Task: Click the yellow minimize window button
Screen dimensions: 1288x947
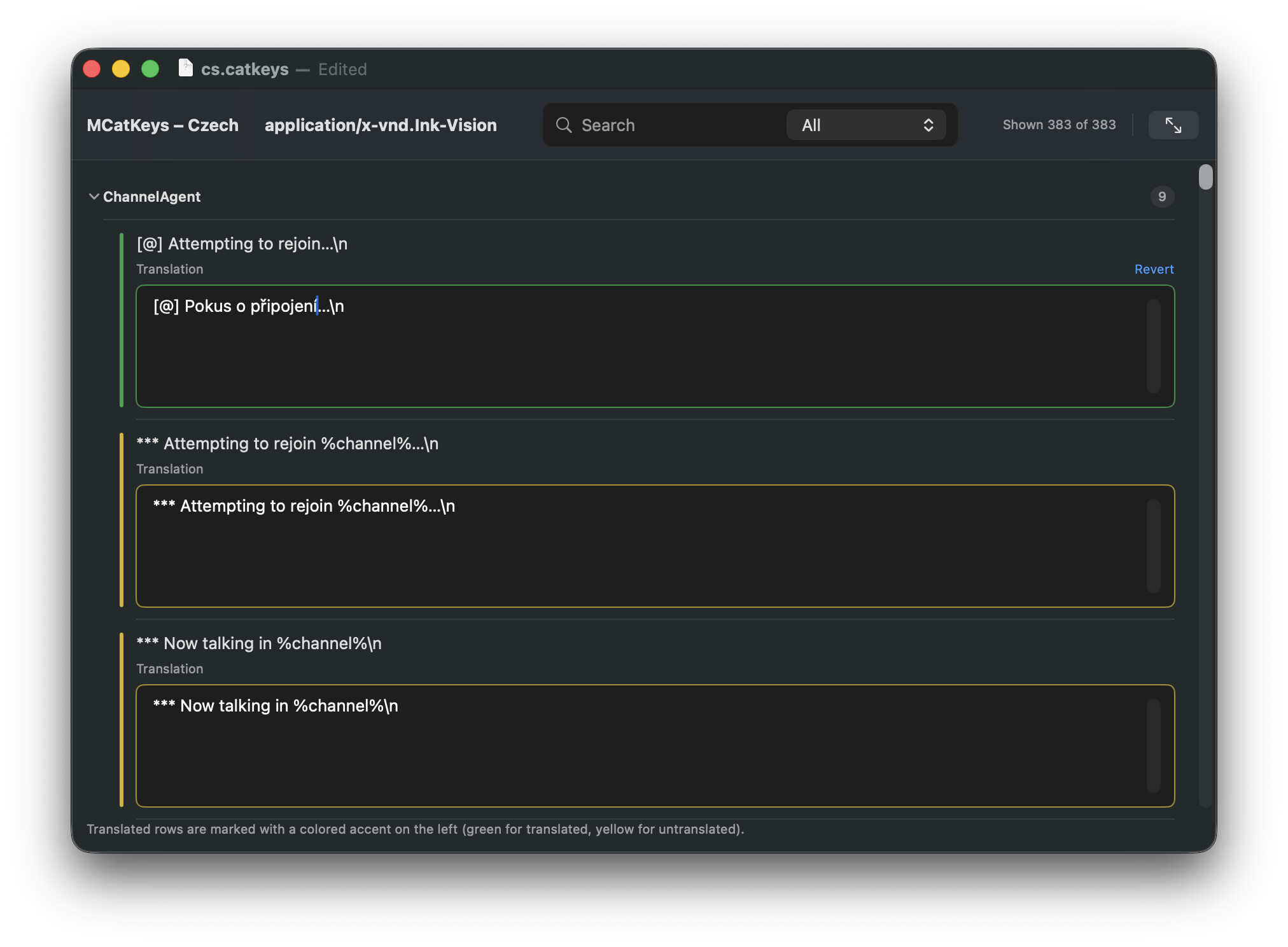Action: pos(121,69)
